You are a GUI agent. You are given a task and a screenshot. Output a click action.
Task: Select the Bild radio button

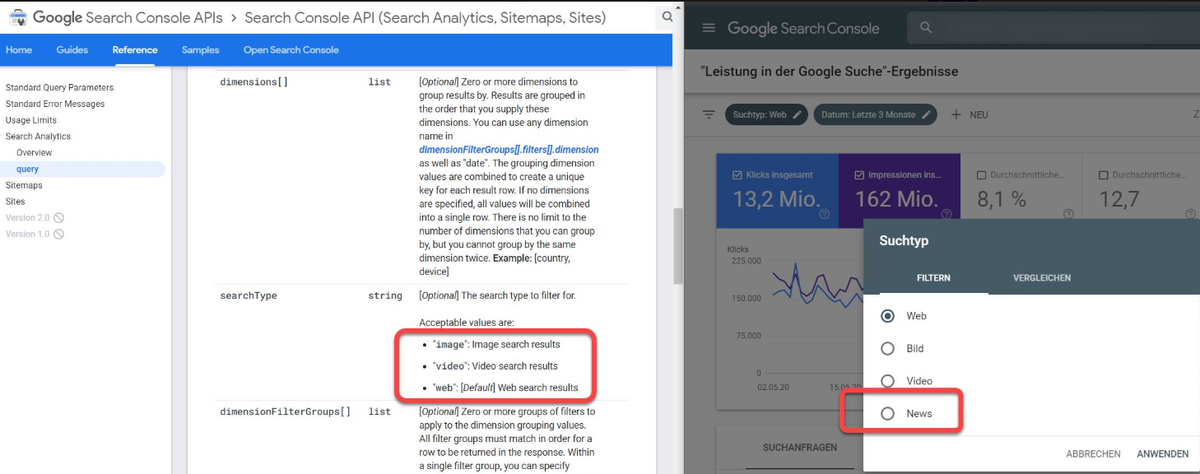(x=887, y=349)
